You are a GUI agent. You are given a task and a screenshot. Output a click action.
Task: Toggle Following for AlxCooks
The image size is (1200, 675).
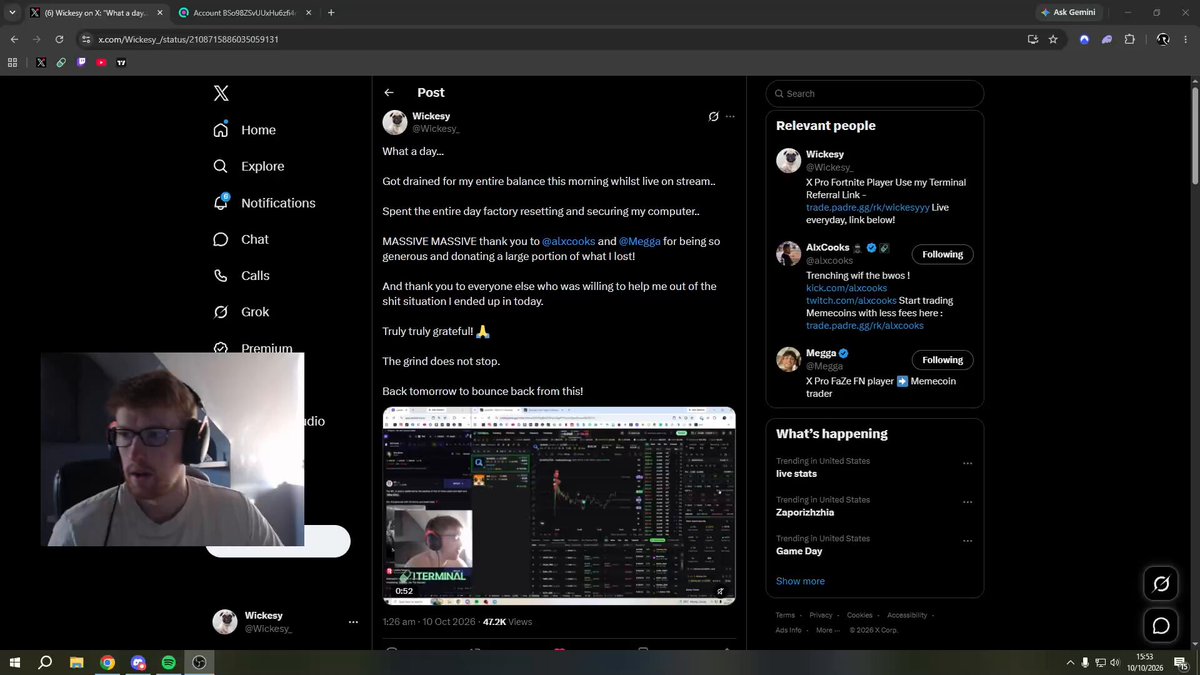[942, 254]
